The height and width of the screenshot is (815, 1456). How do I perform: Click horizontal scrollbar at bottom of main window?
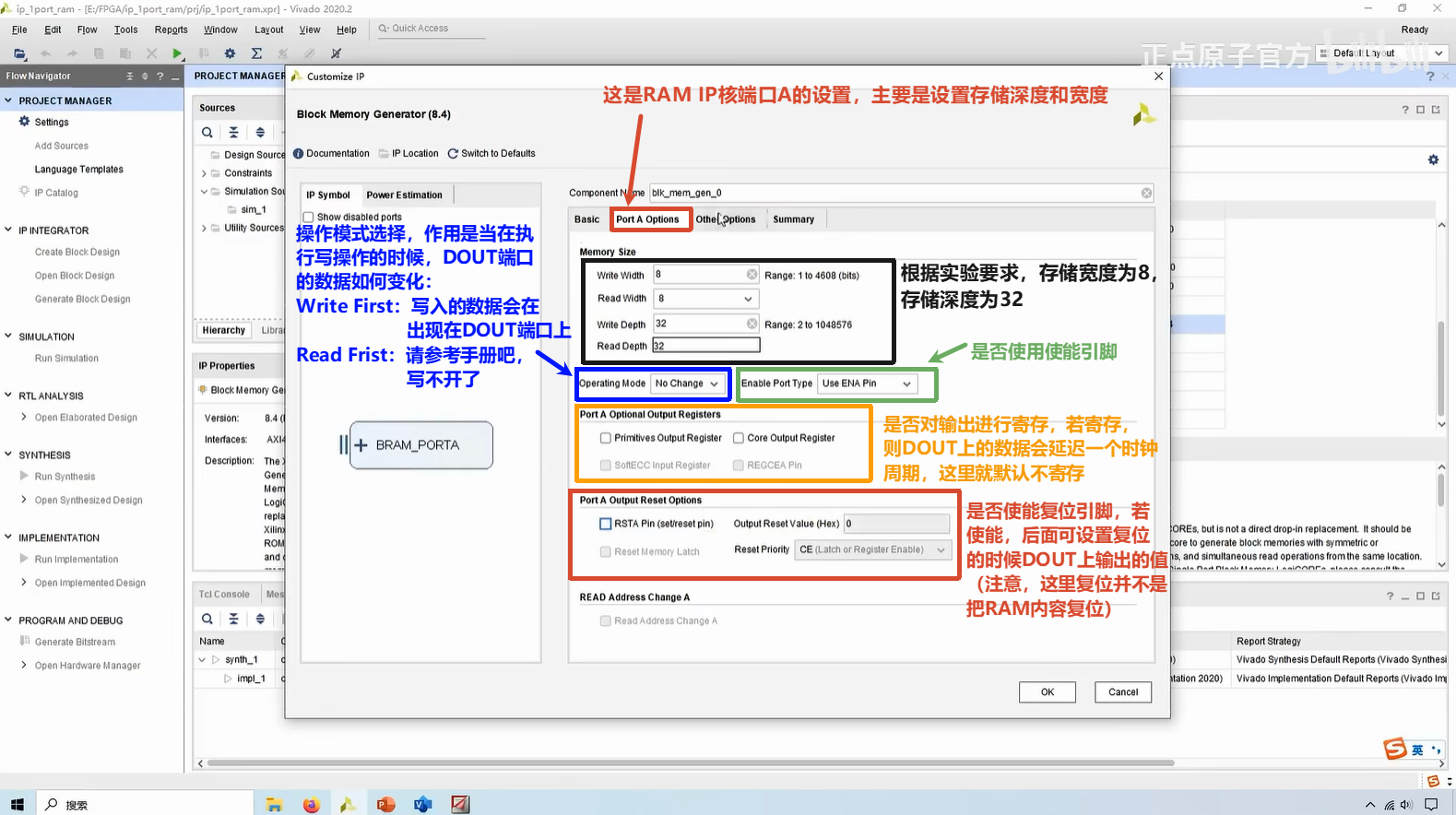coord(691,763)
